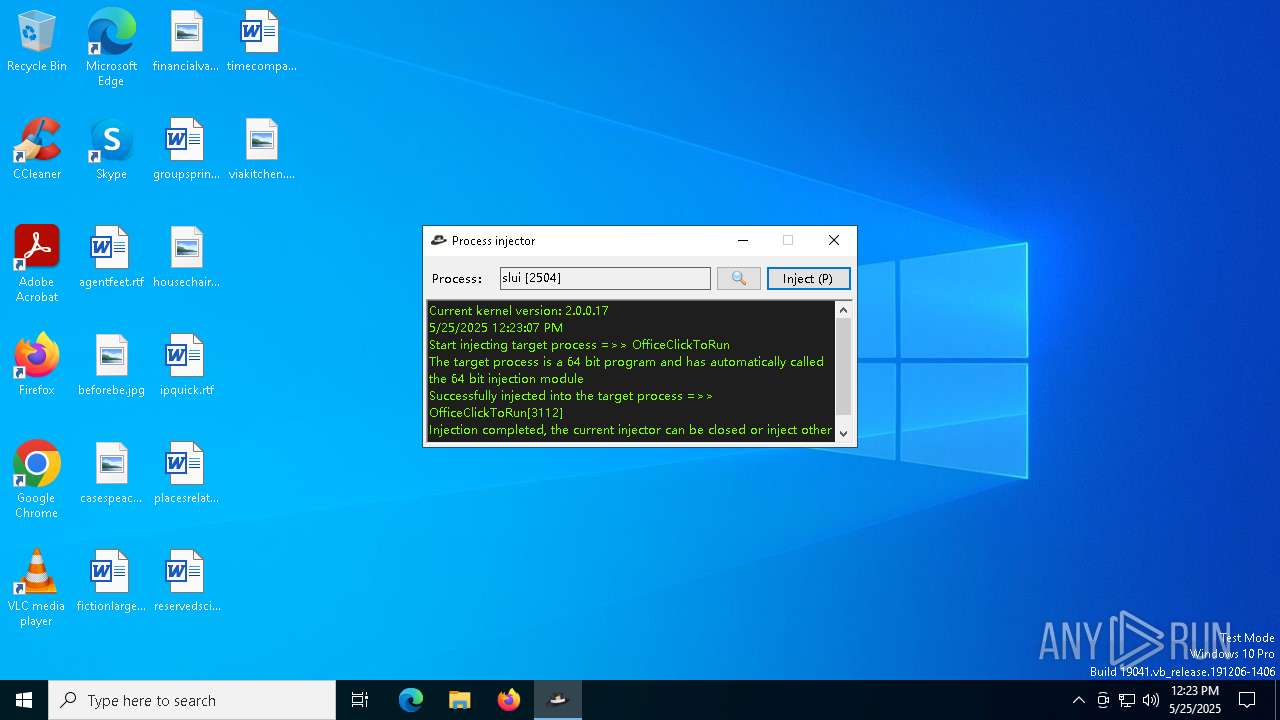The image size is (1280, 720).
Task: Click the log scrollbar down arrow
Action: tap(843, 433)
